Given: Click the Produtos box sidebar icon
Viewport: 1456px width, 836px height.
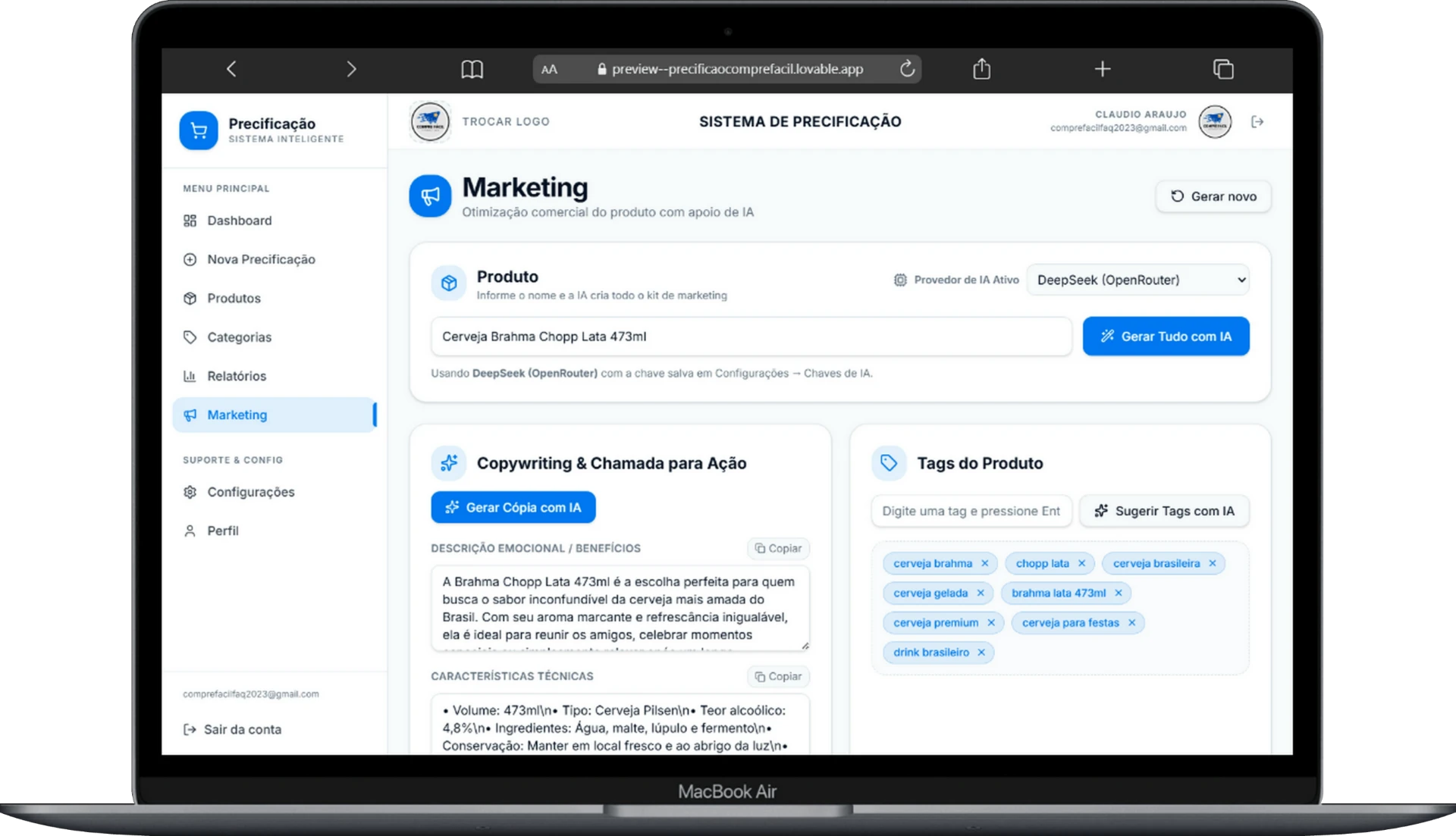Looking at the screenshot, I should point(190,298).
